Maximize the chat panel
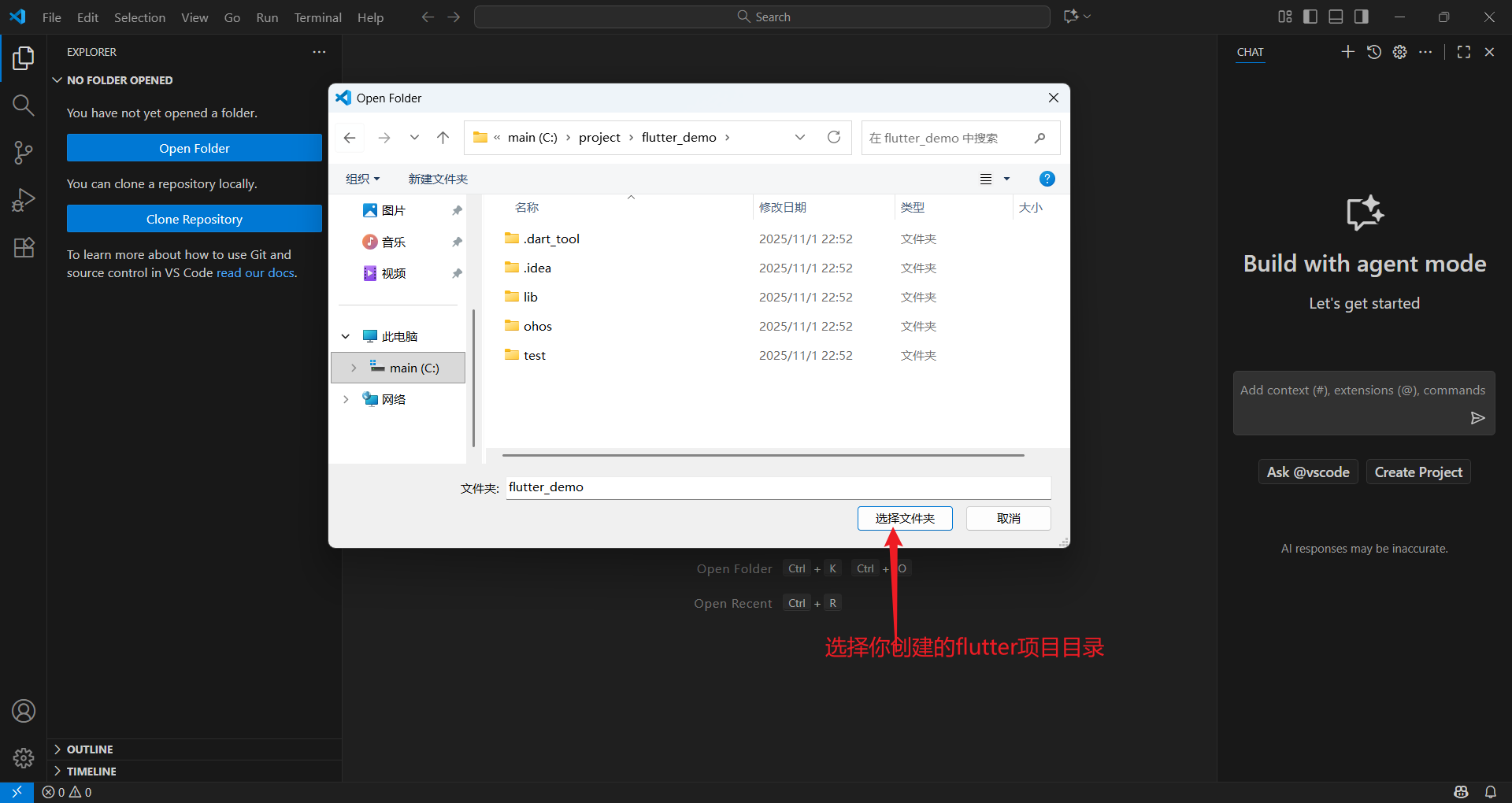Viewport: 1512px width, 803px height. coord(1464,52)
